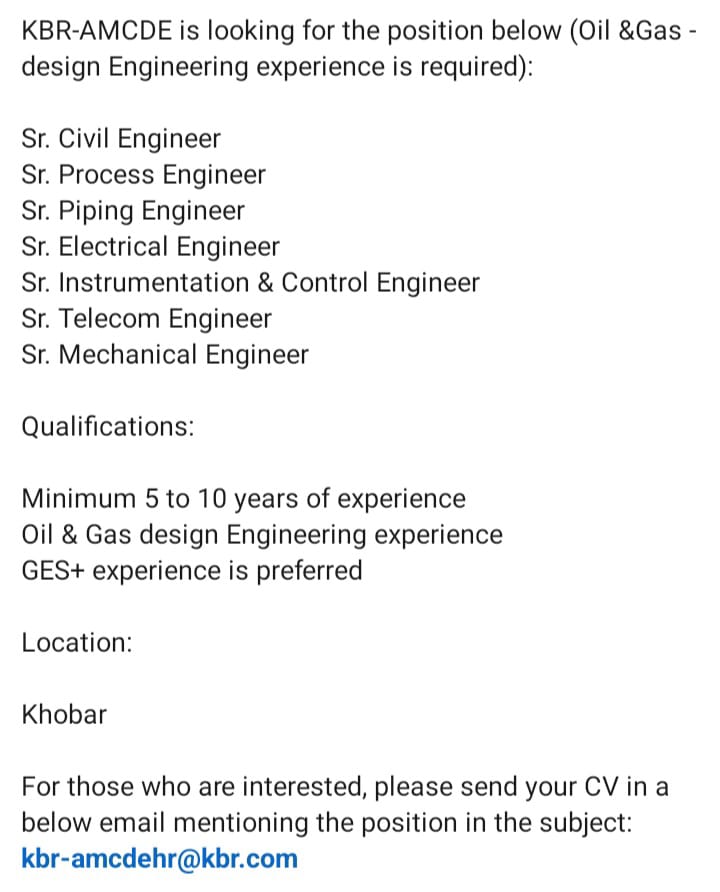Tap the "GES+ experience is preferred" line
Screen dimensions: 720x892
click(x=191, y=571)
